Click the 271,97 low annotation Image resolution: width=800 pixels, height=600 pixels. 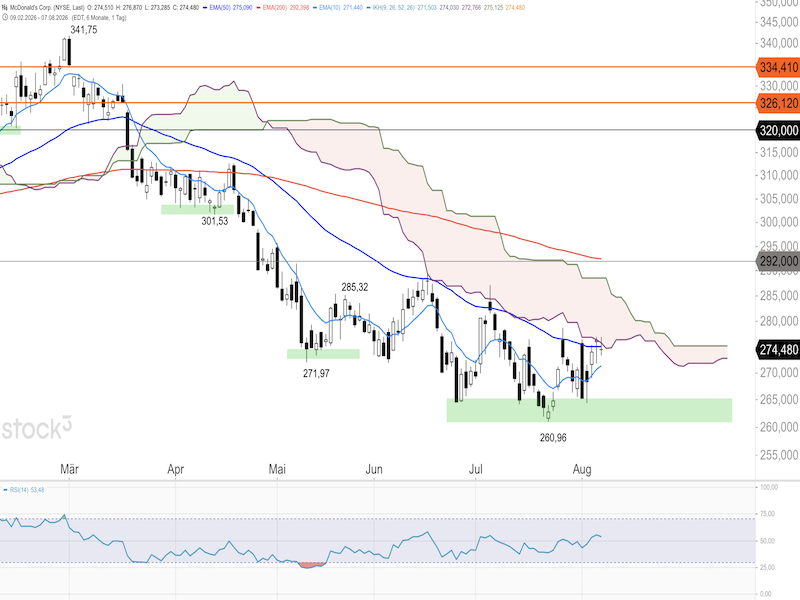click(316, 373)
